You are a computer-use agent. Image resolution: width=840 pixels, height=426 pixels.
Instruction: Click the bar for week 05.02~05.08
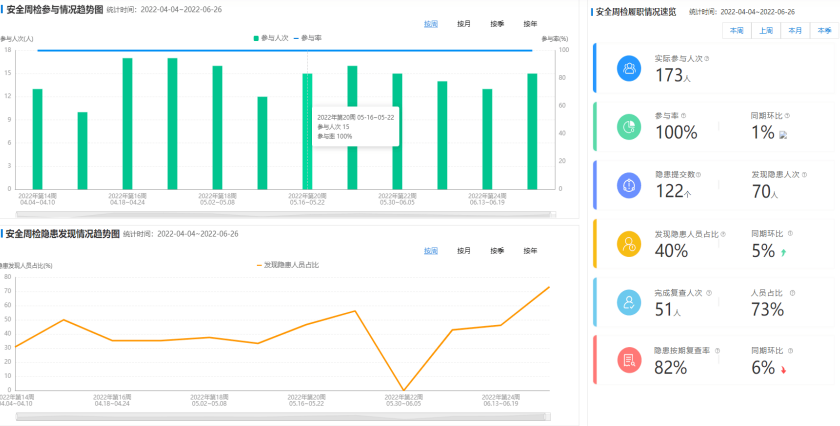click(x=218, y=128)
